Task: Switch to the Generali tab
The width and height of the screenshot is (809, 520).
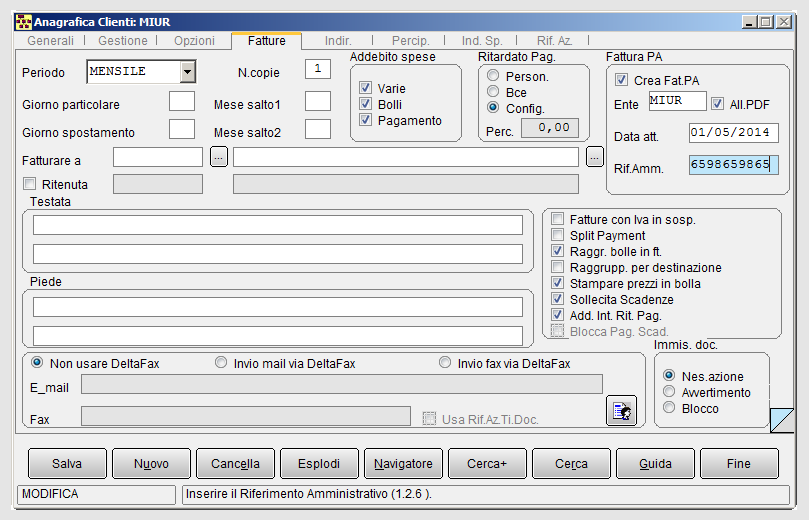Action: point(51,41)
